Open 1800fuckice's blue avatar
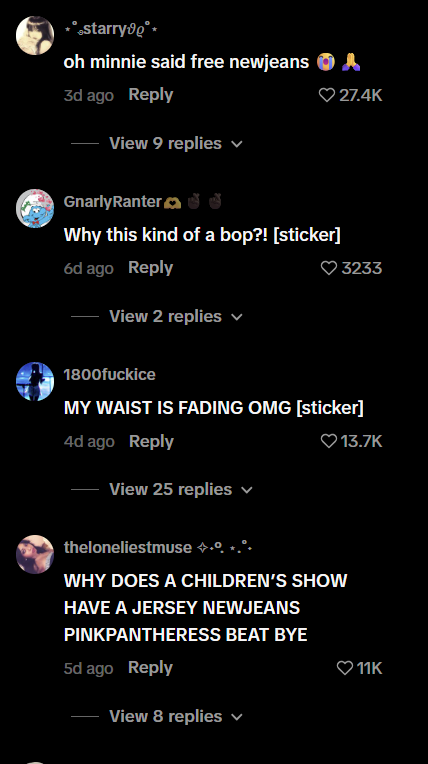Viewport: 428px width, 764px height. pos(35,382)
